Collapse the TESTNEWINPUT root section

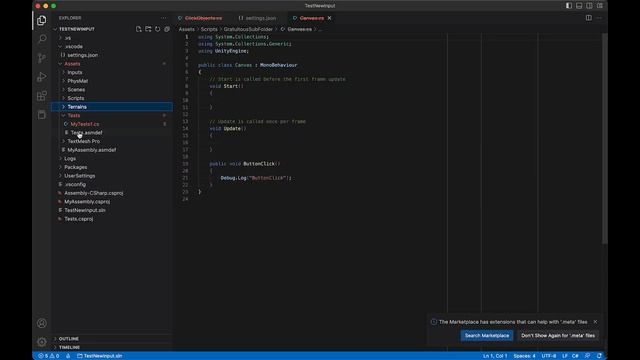(77, 29)
